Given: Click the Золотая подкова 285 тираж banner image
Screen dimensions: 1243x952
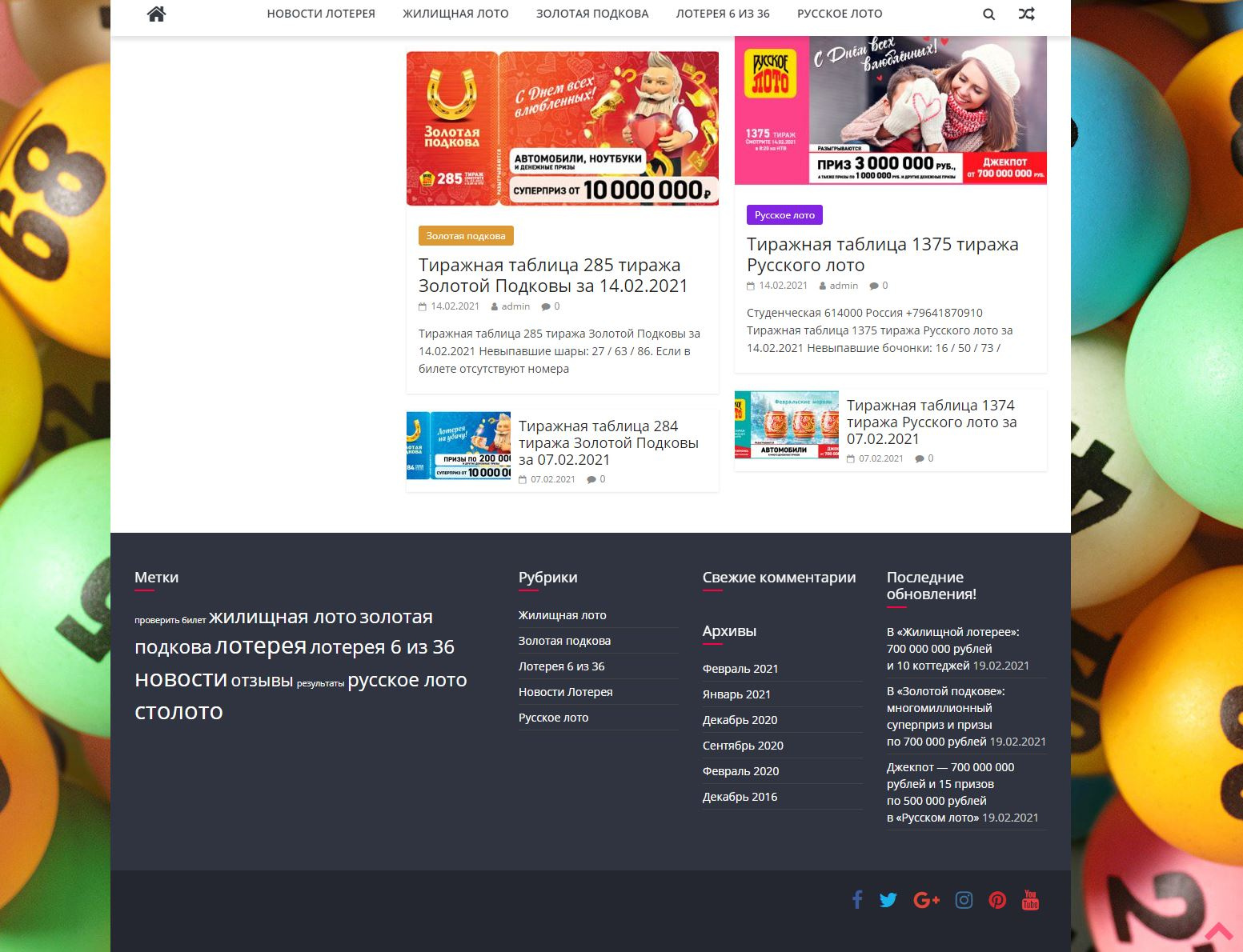Looking at the screenshot, I should (563, 129).
